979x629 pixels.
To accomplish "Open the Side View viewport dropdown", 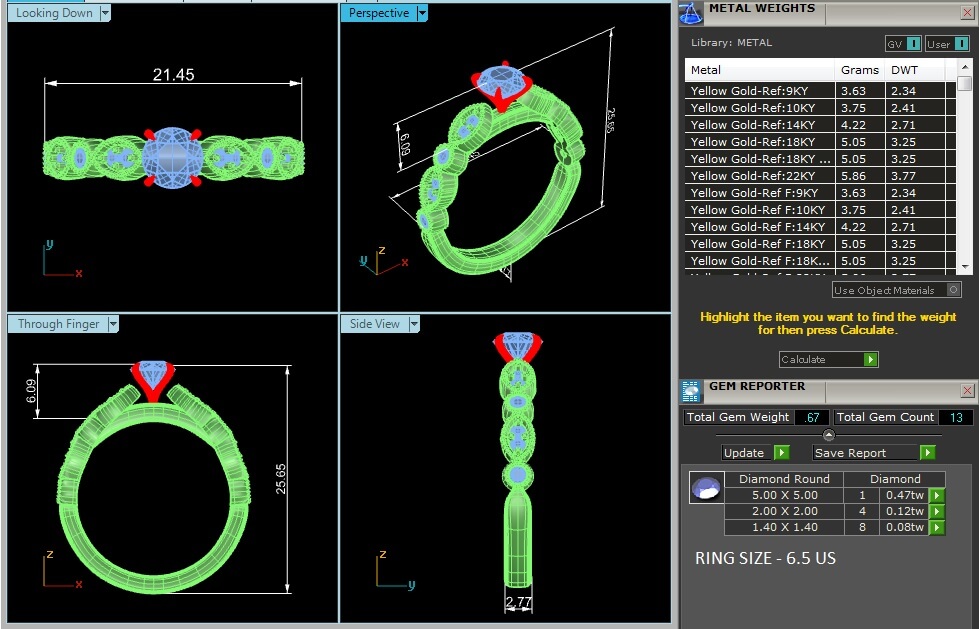I will coord(413,324).
